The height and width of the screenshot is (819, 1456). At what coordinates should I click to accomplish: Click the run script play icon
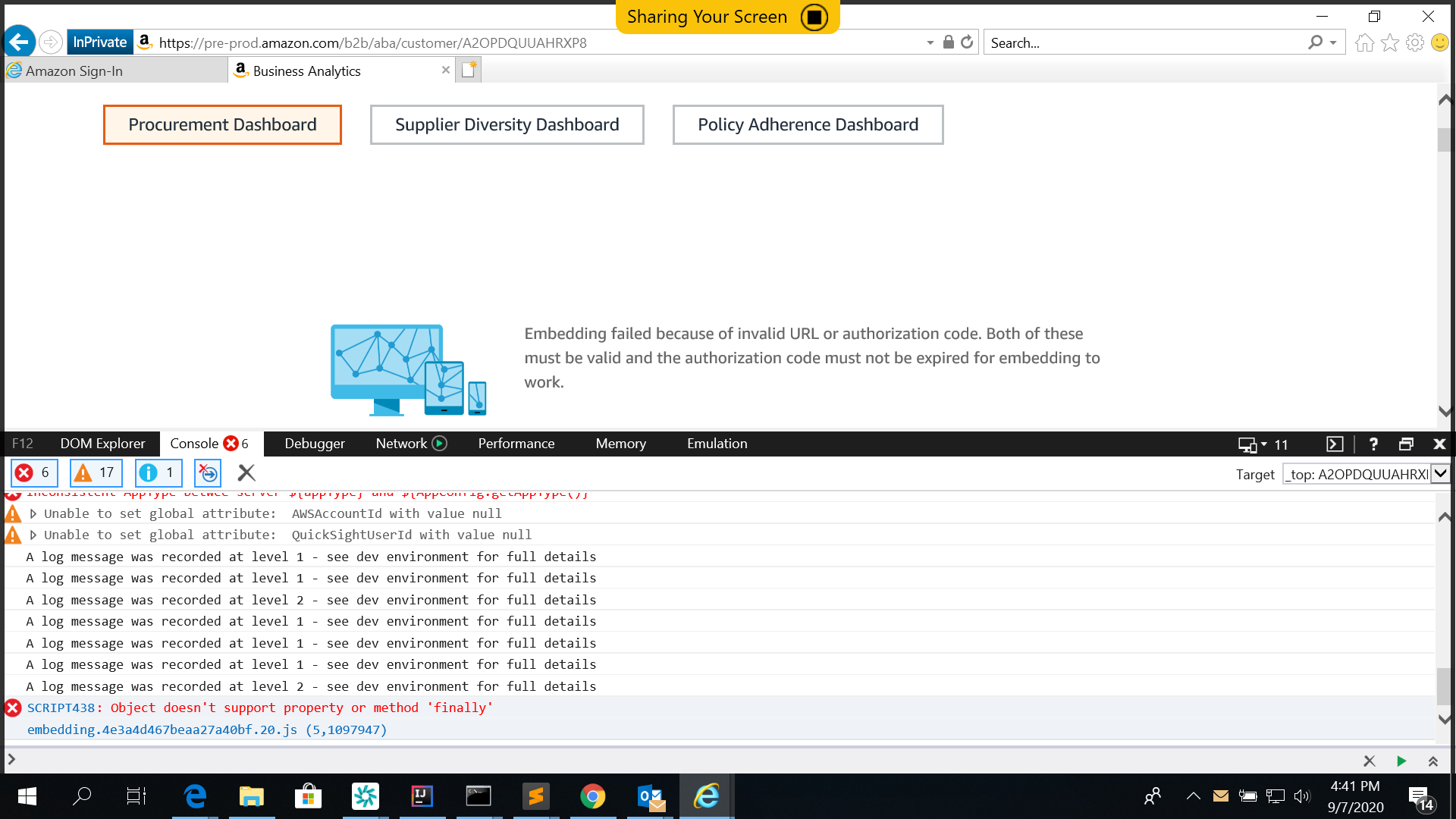[x=1401, y=761]
